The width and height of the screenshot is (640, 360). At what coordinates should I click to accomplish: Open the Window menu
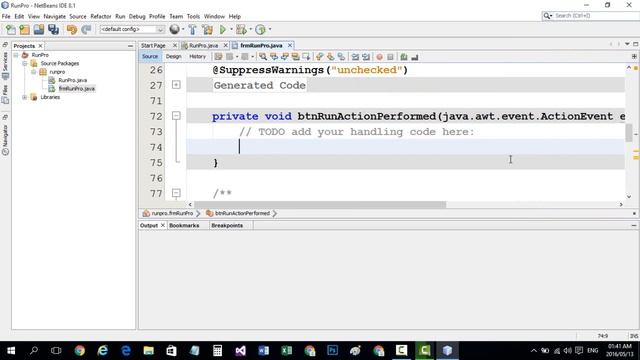[214, 16]
